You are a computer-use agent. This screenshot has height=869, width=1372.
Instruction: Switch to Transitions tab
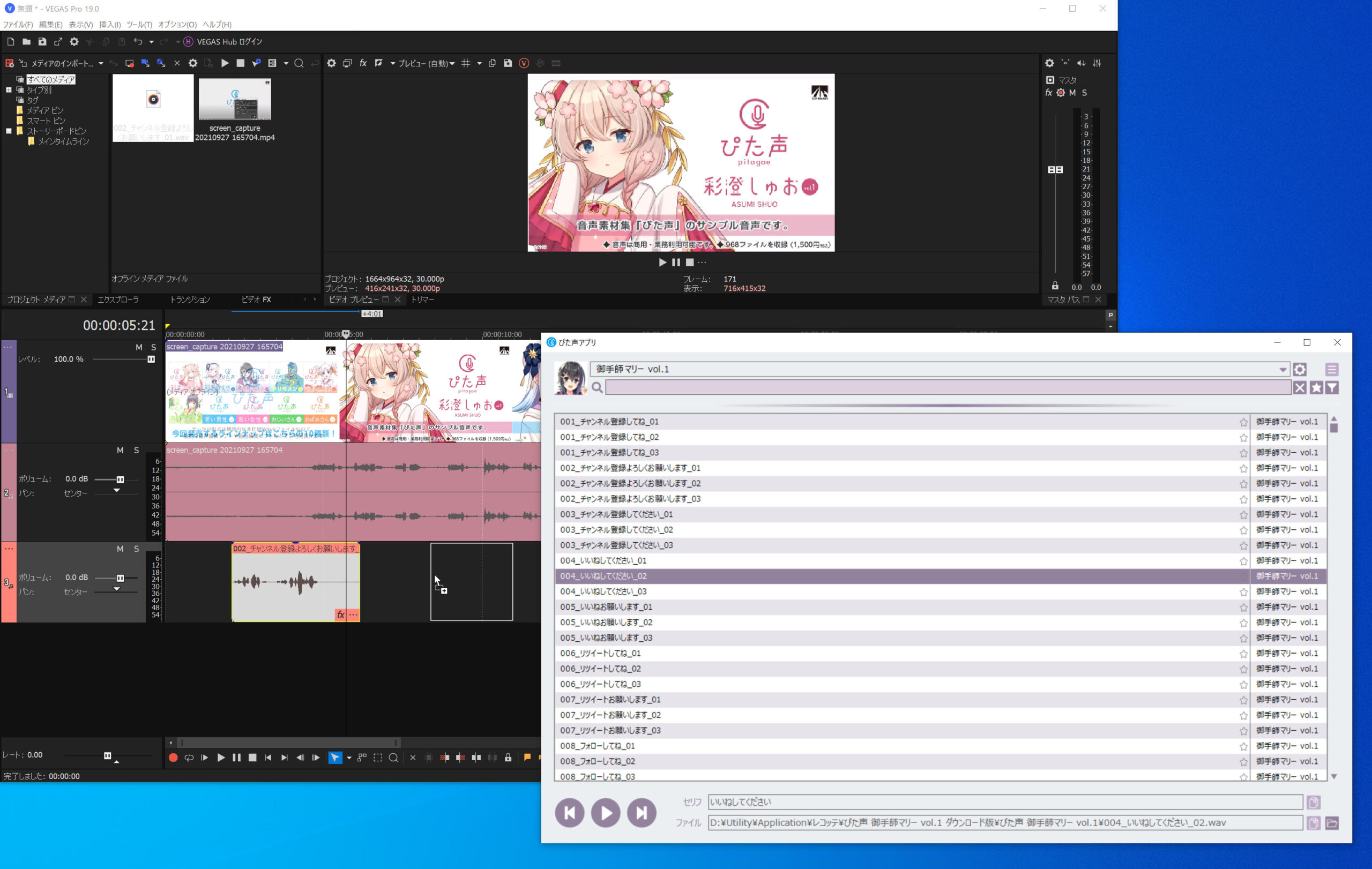[x=190, y=299]
